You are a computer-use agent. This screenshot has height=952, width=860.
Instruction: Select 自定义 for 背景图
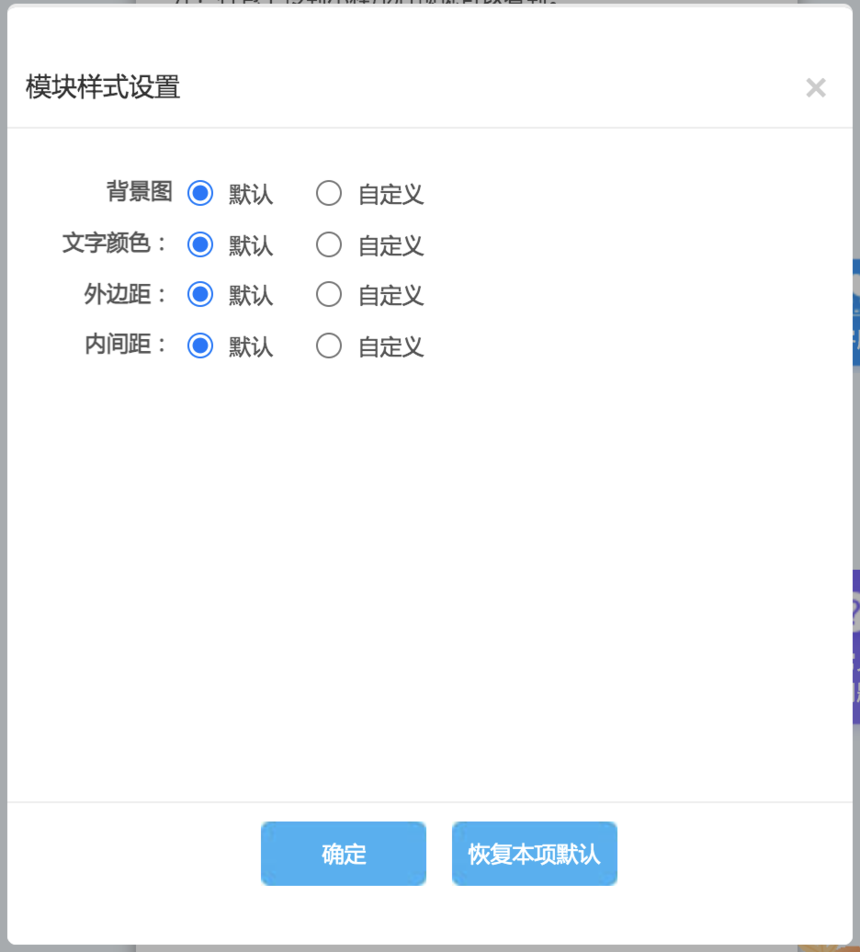click(x=329, y=194)
